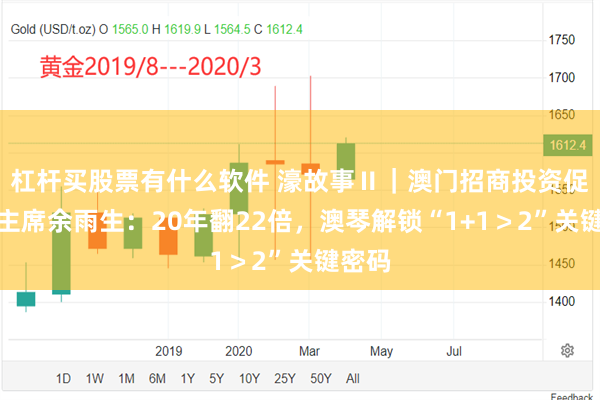Click the 1400 price axis value
This screenshot has height=400, width=600.
point(562,302)
